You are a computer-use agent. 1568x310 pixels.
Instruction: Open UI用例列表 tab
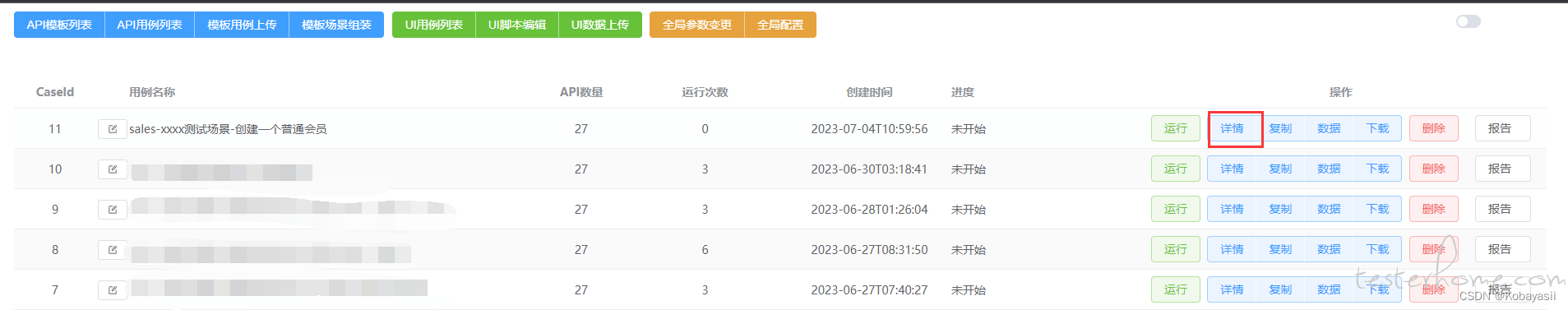pyautogui.click(x=434, y=25)
